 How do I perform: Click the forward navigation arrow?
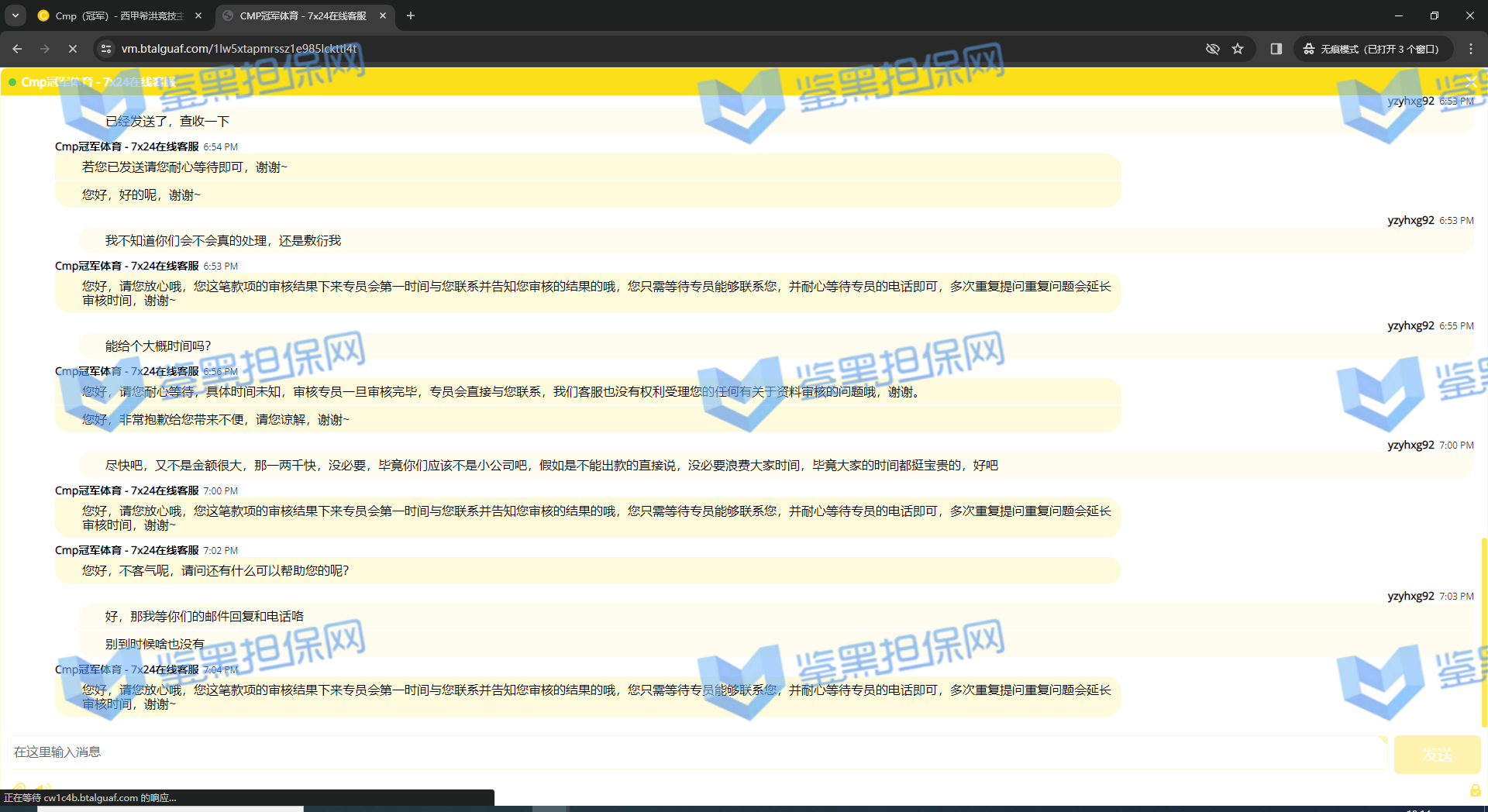pos(45,49)
